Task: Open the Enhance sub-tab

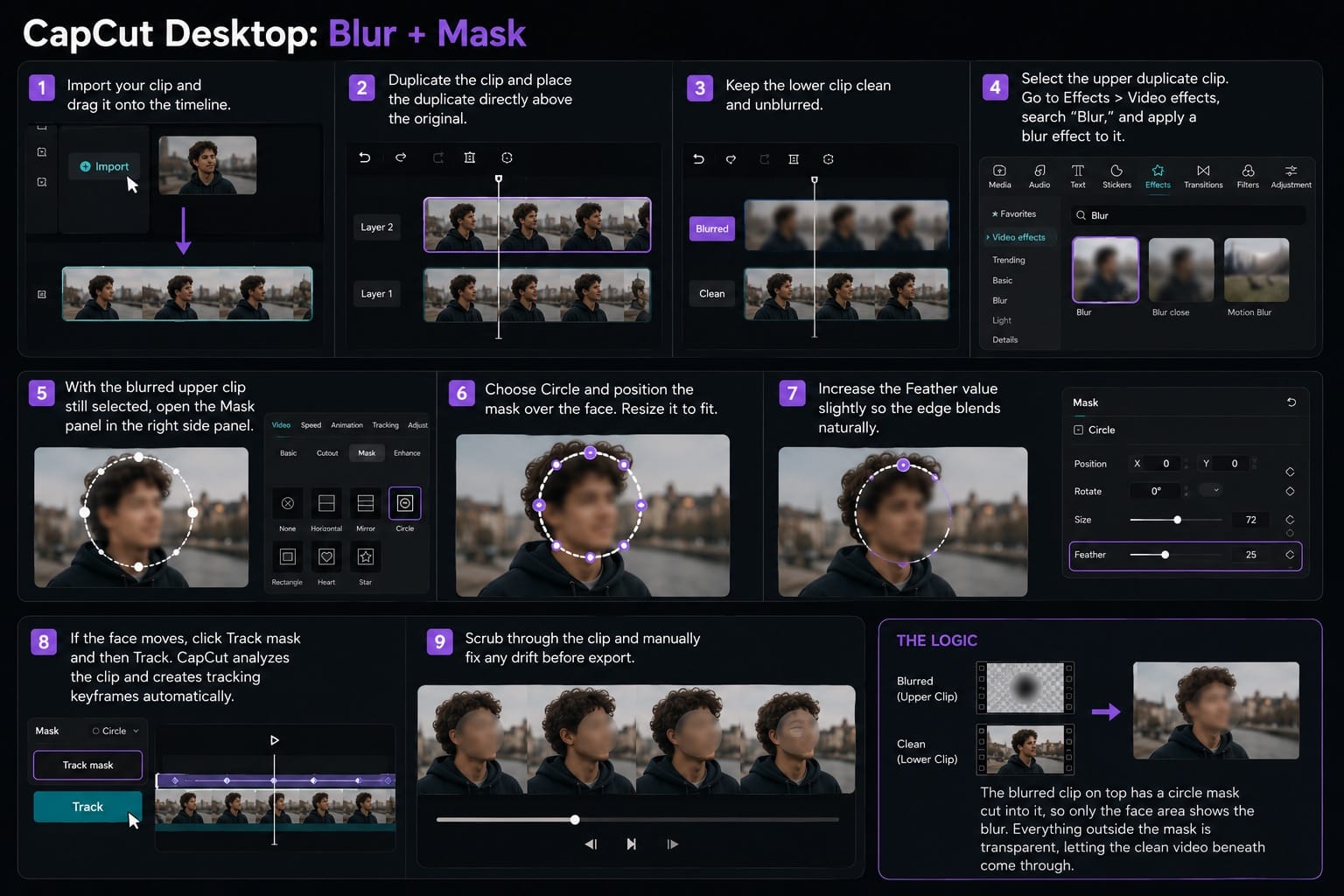Action: (407, 453)
